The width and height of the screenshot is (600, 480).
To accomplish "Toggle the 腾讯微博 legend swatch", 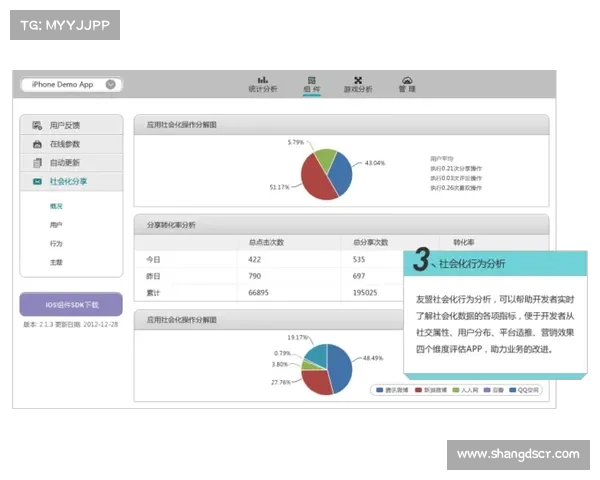I will tap(380, 390).
